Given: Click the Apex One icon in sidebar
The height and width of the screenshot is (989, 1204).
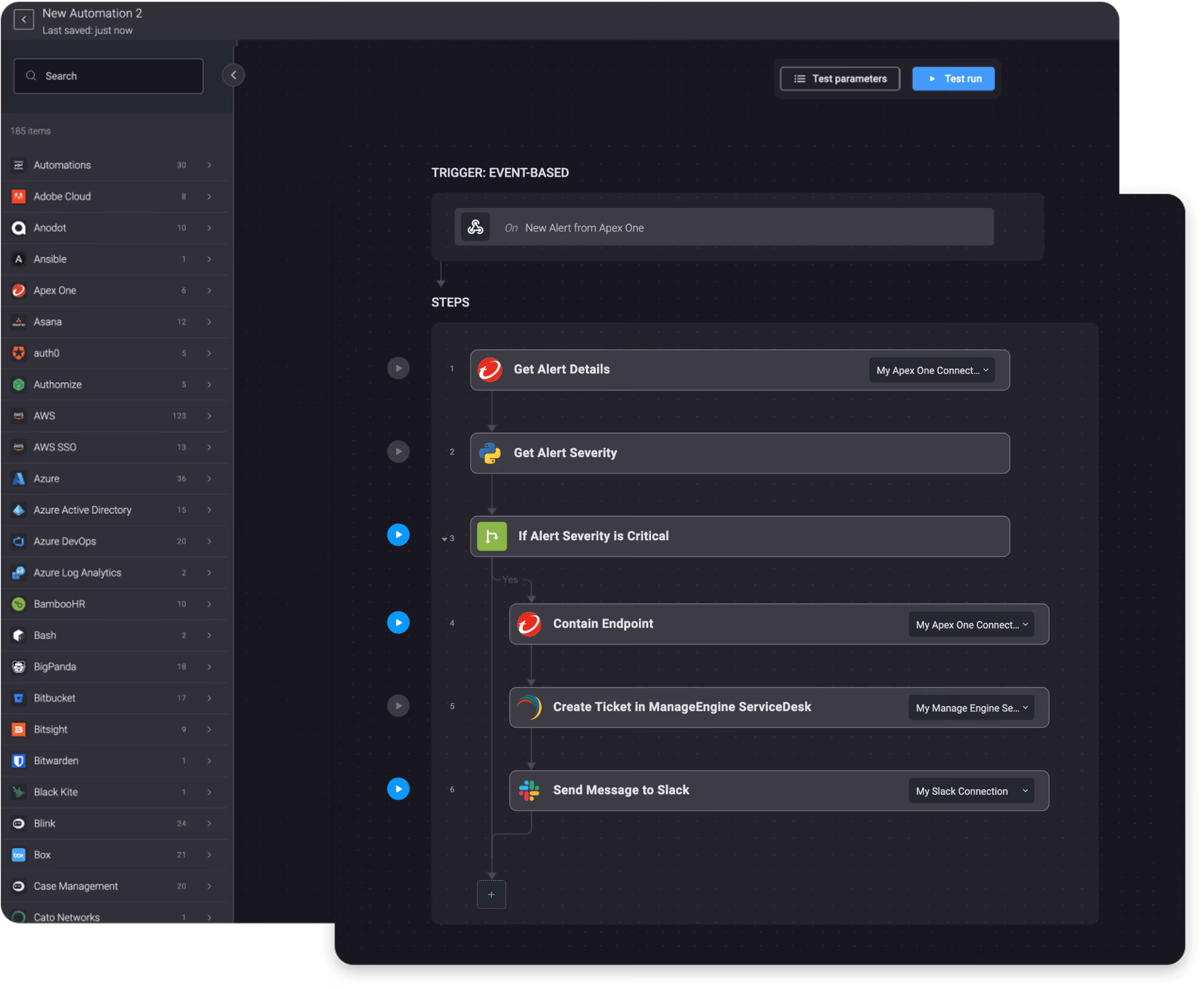Looking at the screenshot, I should pos(19,290).
